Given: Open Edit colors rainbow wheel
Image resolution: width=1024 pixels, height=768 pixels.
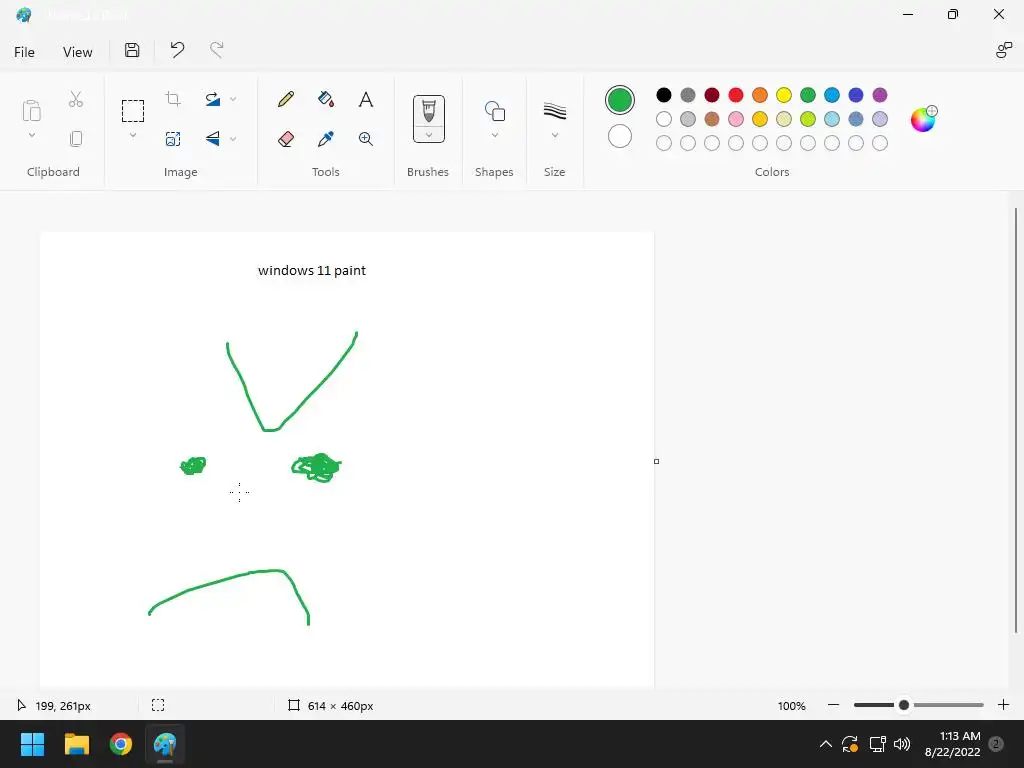Looking at the screenshot, I should click(x=923, y=119).
